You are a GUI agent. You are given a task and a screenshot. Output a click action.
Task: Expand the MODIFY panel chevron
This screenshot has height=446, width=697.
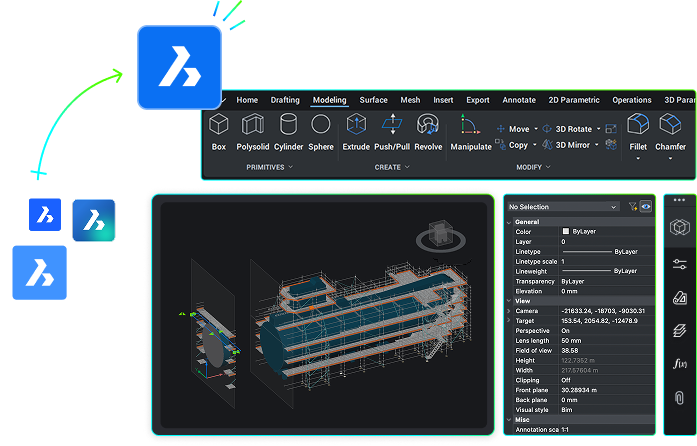548,167
